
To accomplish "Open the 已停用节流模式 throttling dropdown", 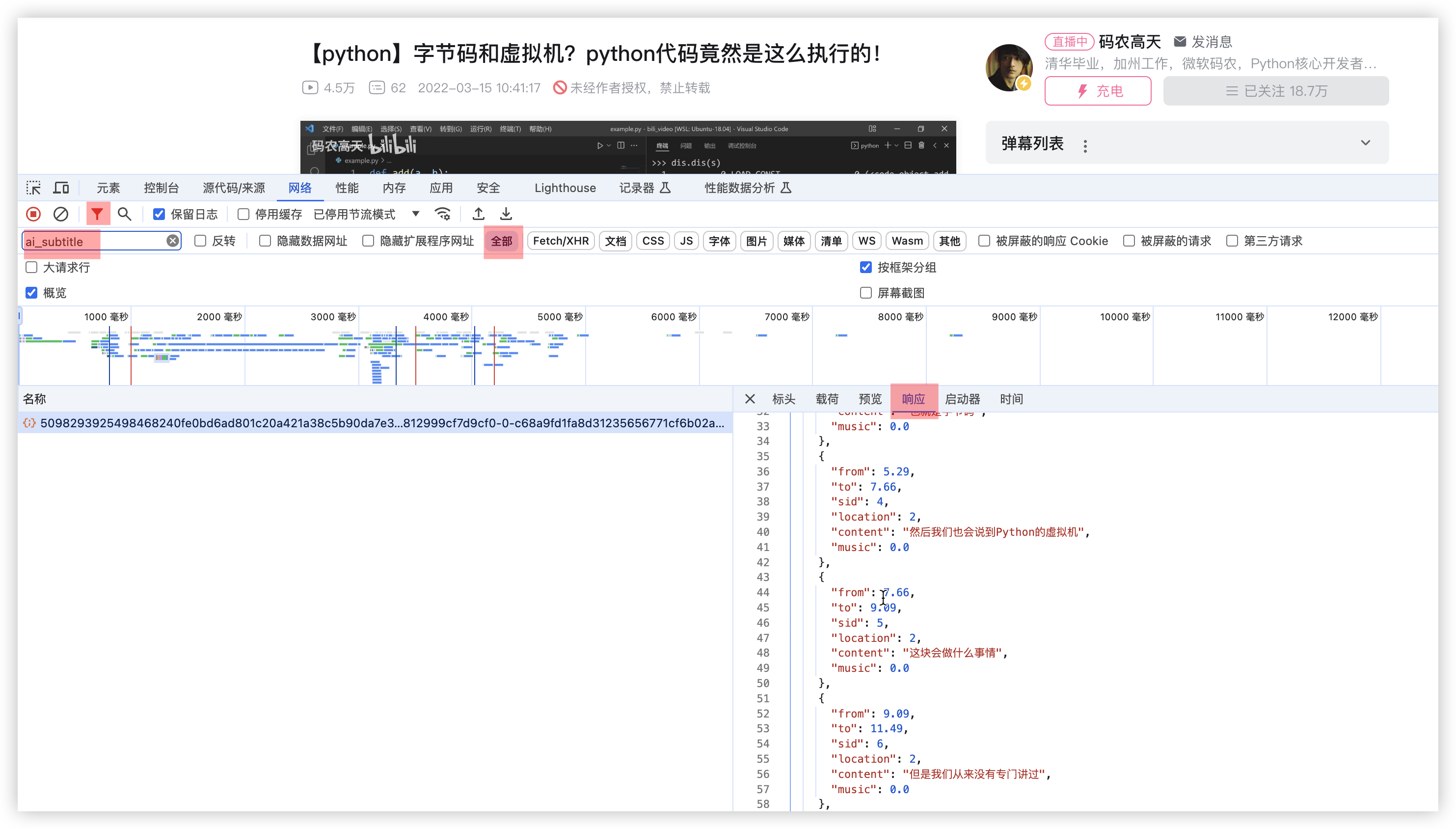I will [x=415, y=214].
